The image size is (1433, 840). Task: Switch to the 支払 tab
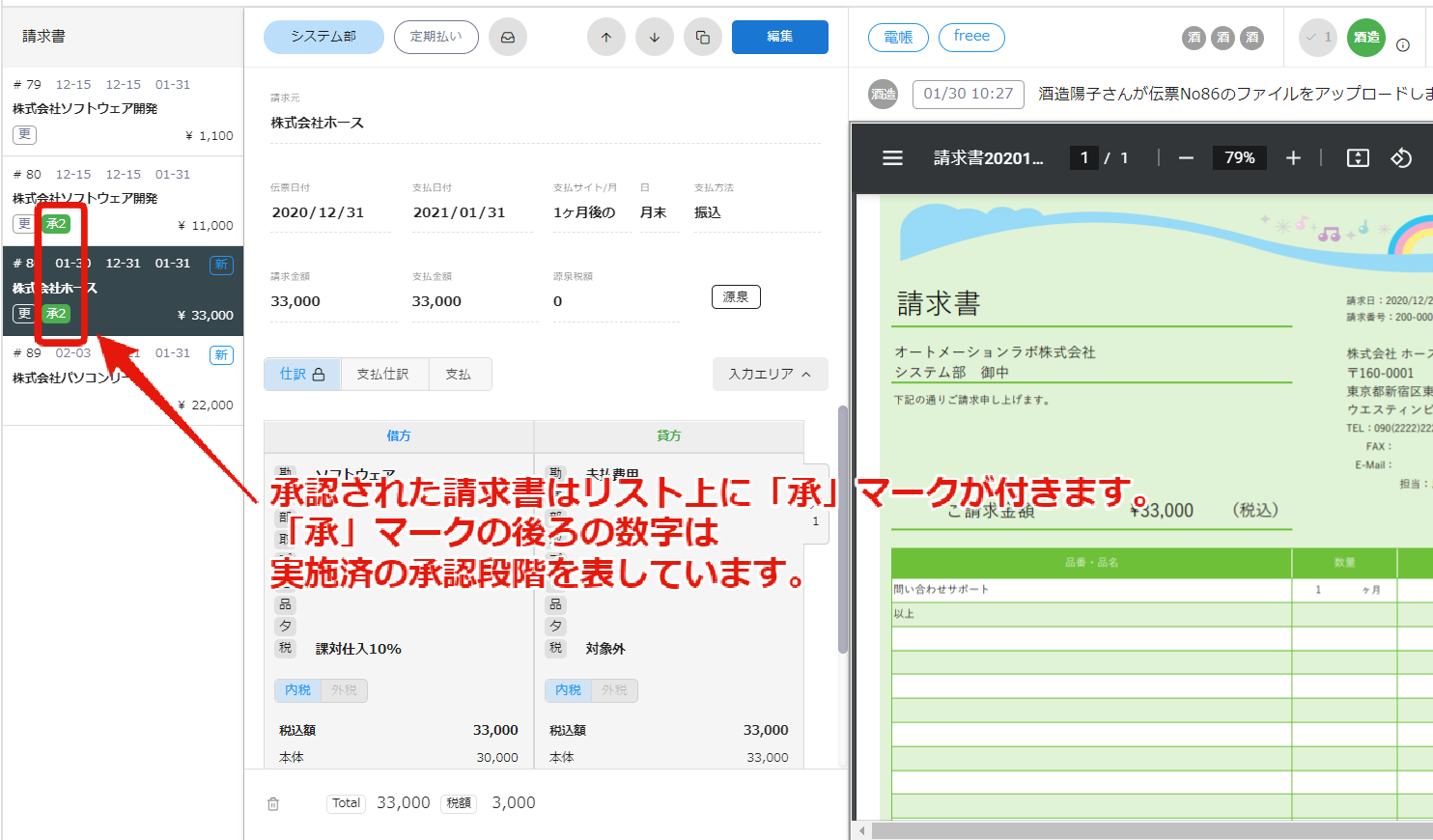pos(459,374)
